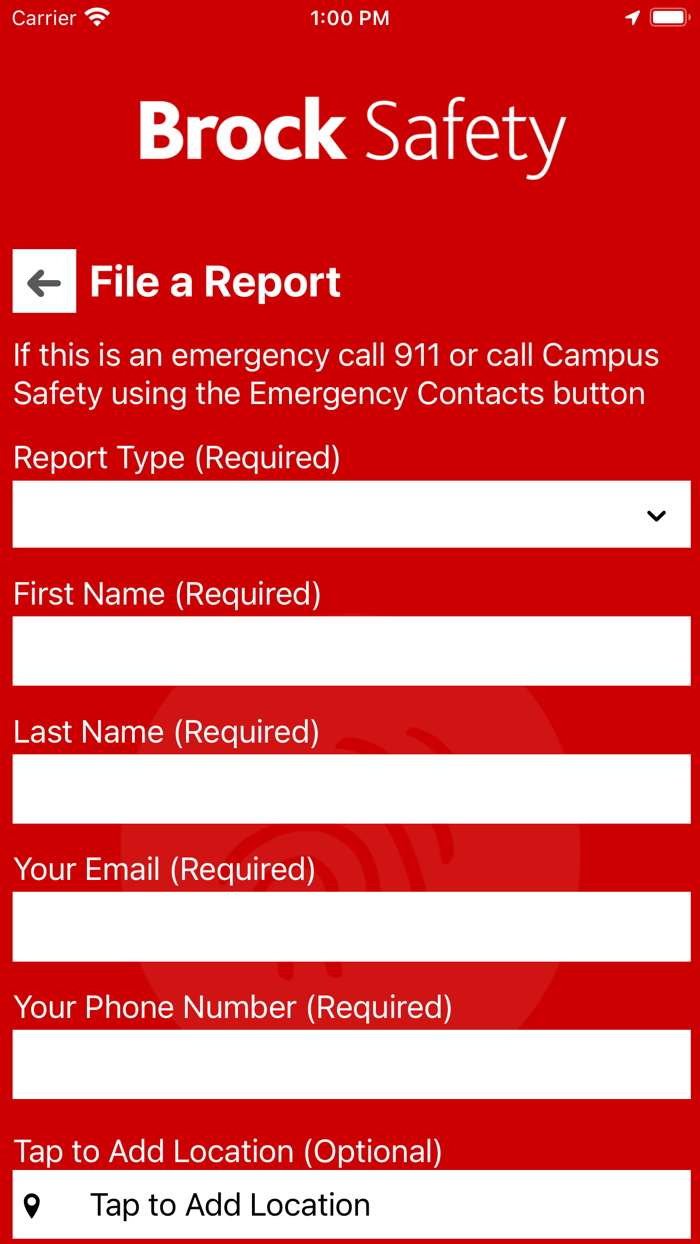Tap the Tap to Add Location (Optional) label
This screenshot has width=700, height=1244.
(x=227, y=1151)
